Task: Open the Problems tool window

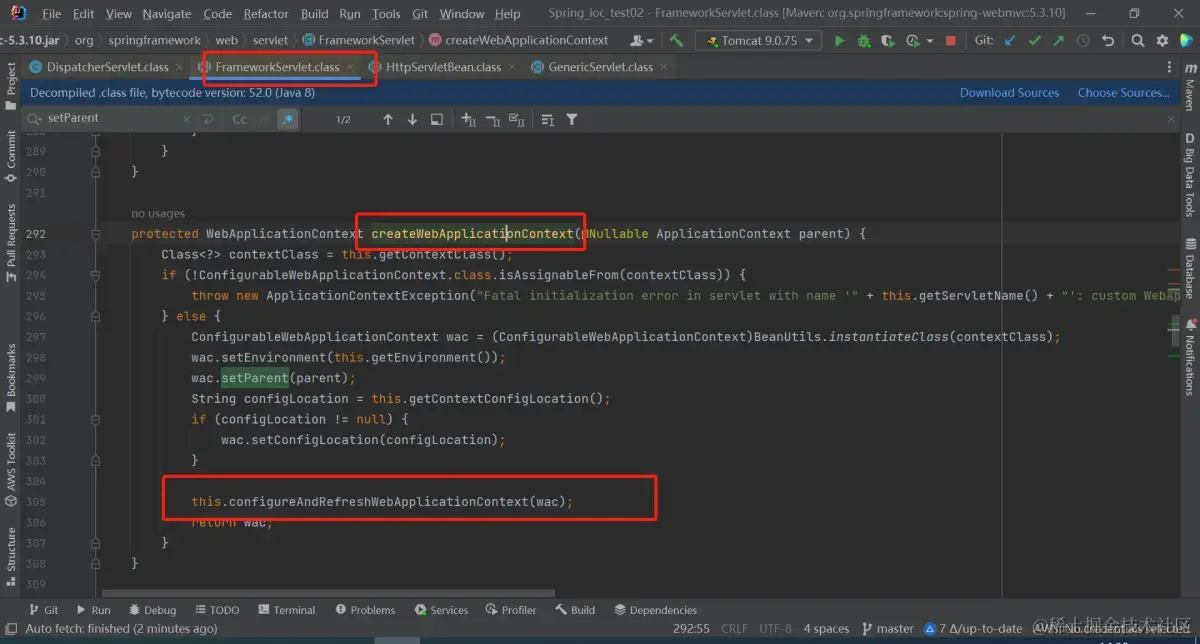Action: point(365,610)
